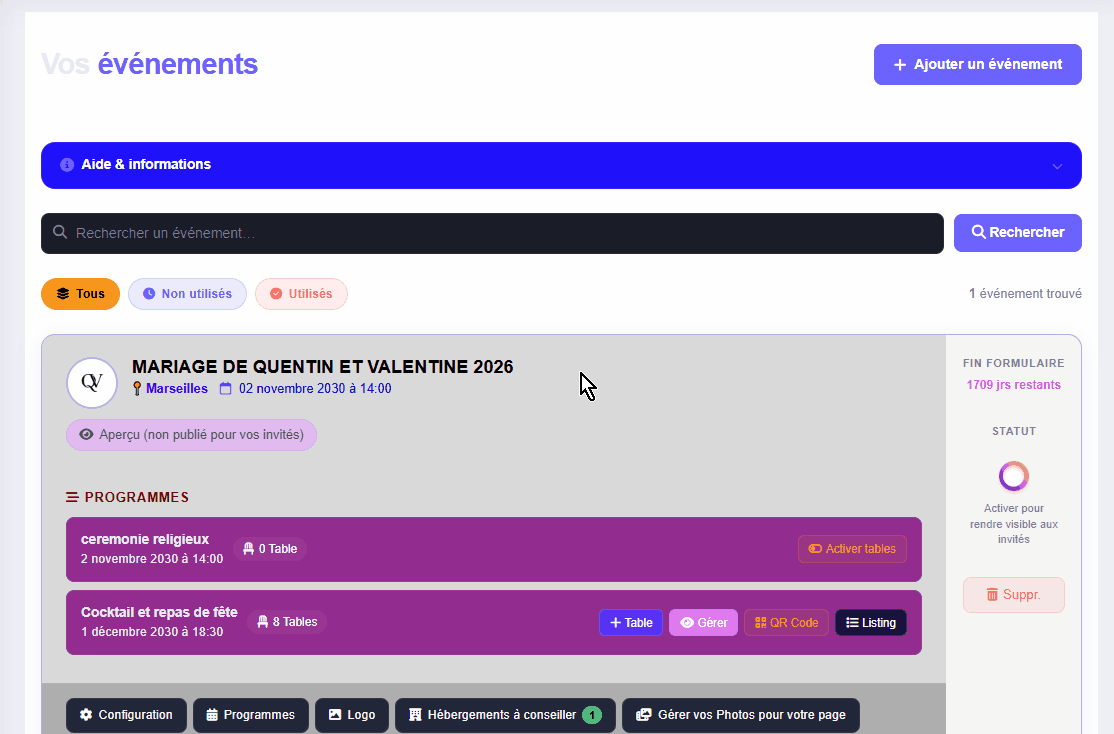
Task: Enable tables for ceremonie religieux
Action: [x=852, y=549]
